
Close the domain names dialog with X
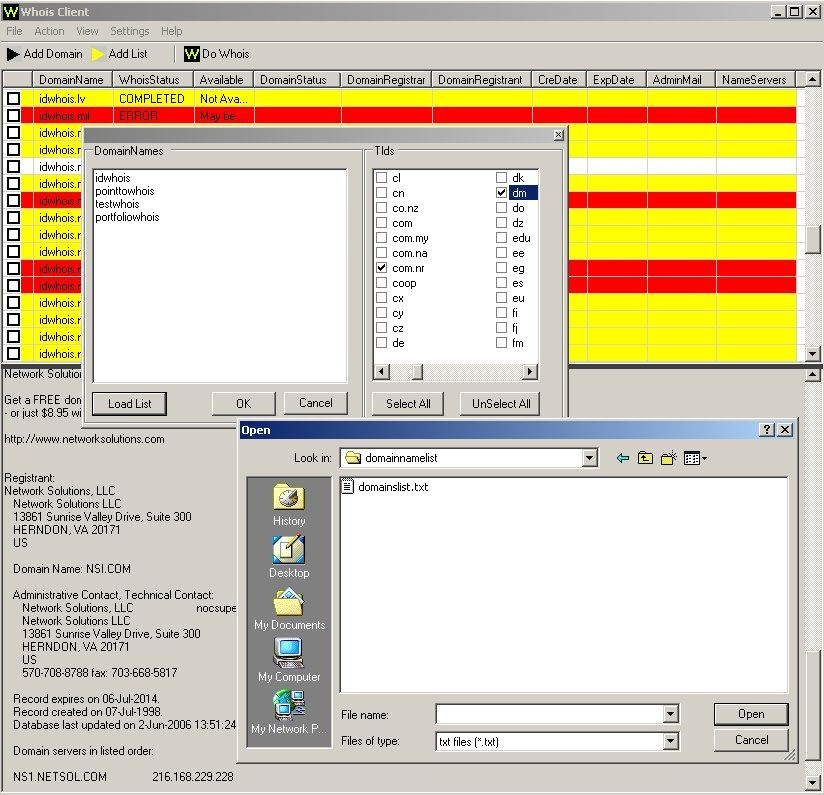[x=559, y=135]
